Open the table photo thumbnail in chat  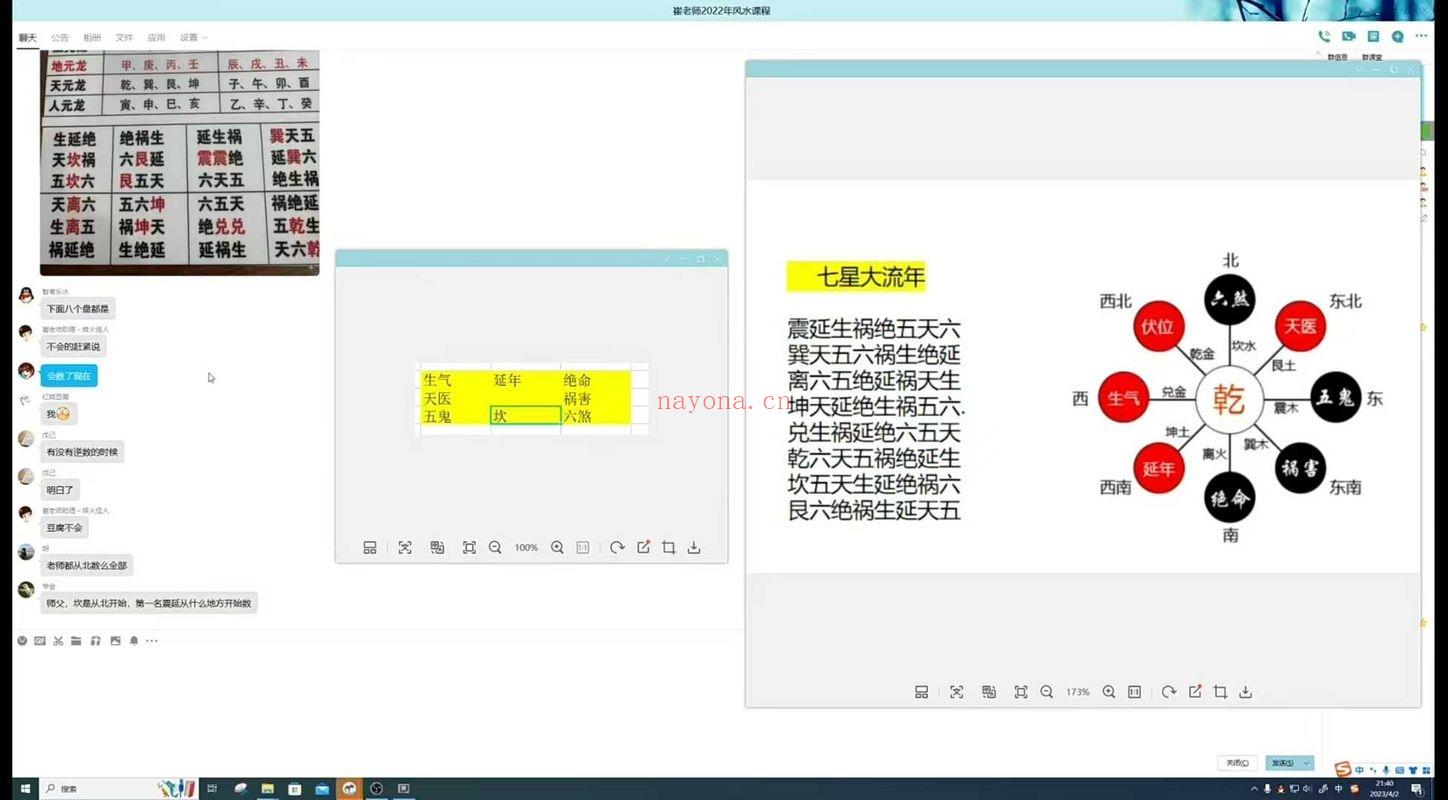pyautogui.click(x=180, y=163)
